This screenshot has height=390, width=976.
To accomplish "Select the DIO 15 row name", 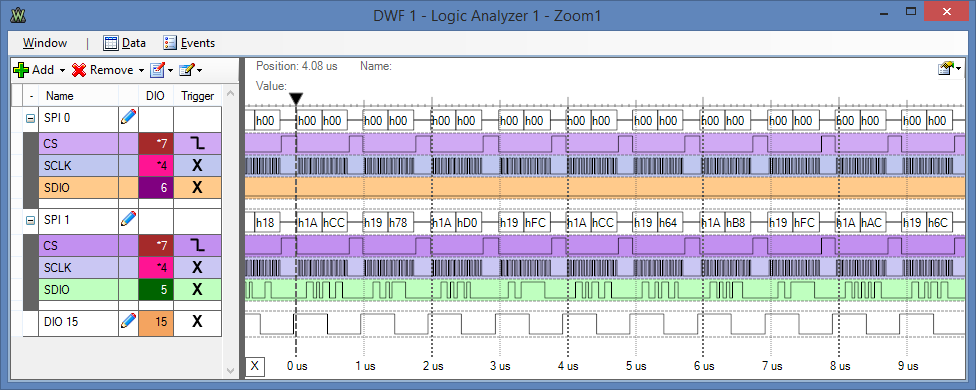I will pos(78,322).
